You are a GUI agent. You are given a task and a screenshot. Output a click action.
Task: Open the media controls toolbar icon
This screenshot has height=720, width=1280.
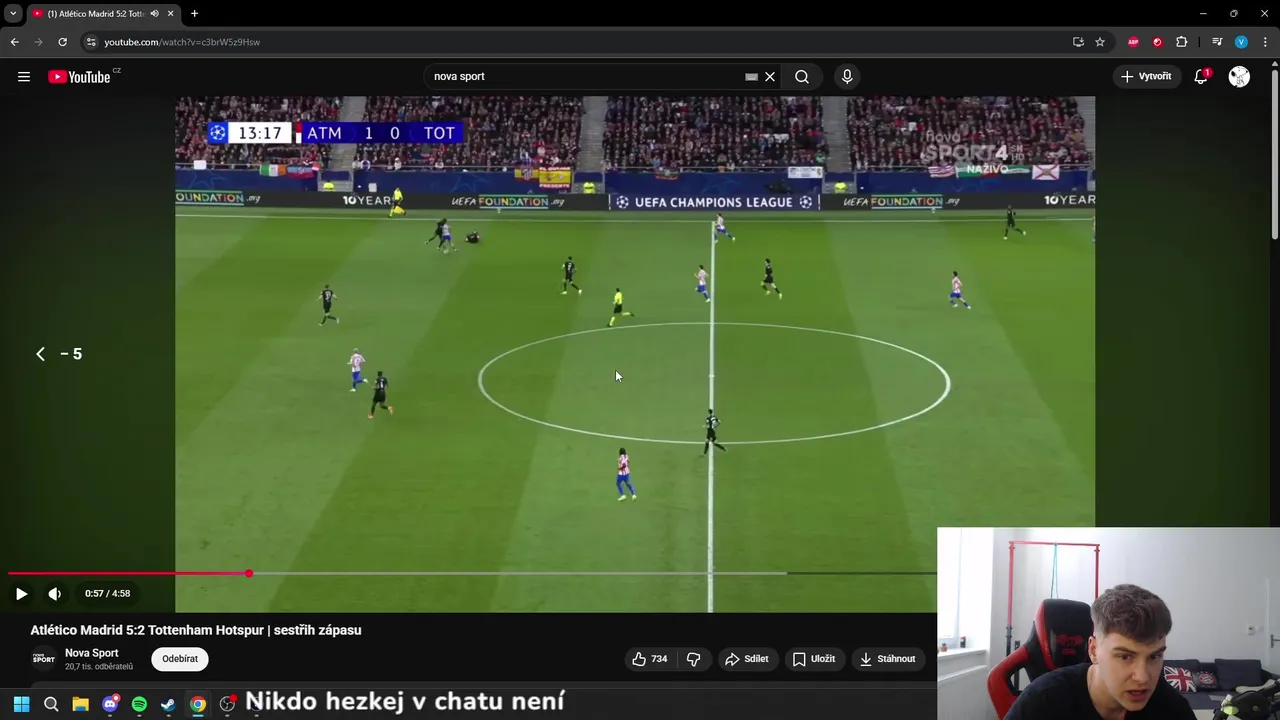1217,42
